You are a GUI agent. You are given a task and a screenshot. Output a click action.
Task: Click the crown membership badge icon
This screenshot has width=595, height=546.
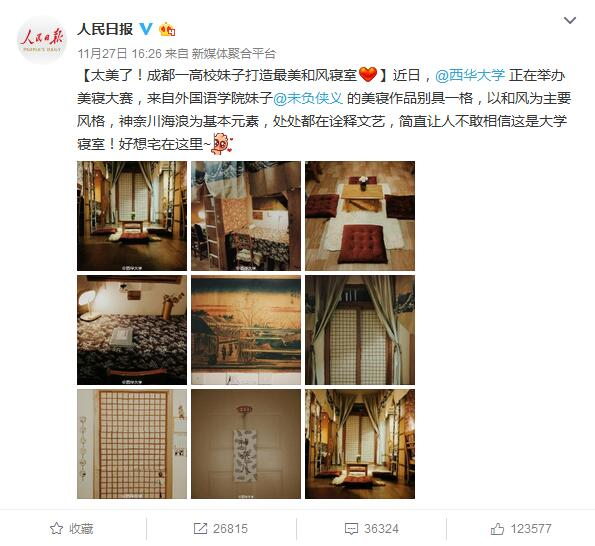coord(167,29)
